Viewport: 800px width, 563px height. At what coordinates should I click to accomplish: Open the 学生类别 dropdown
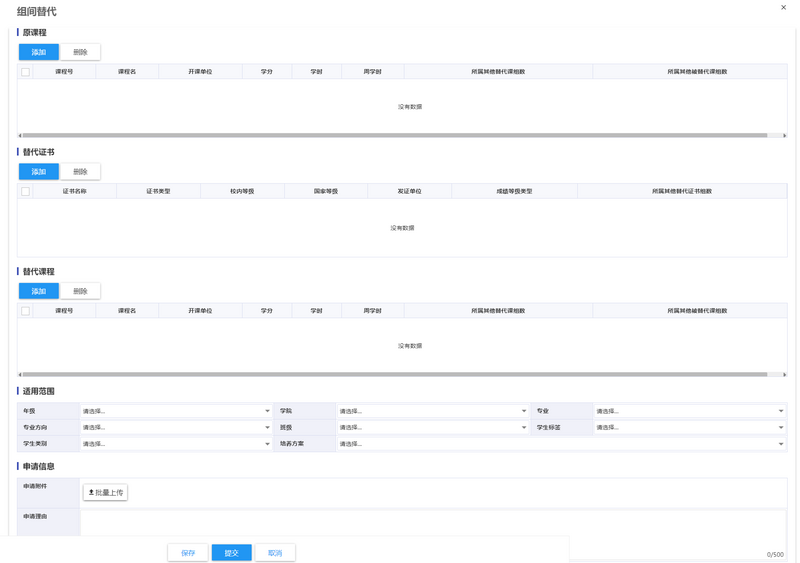(x=176, y=444)
